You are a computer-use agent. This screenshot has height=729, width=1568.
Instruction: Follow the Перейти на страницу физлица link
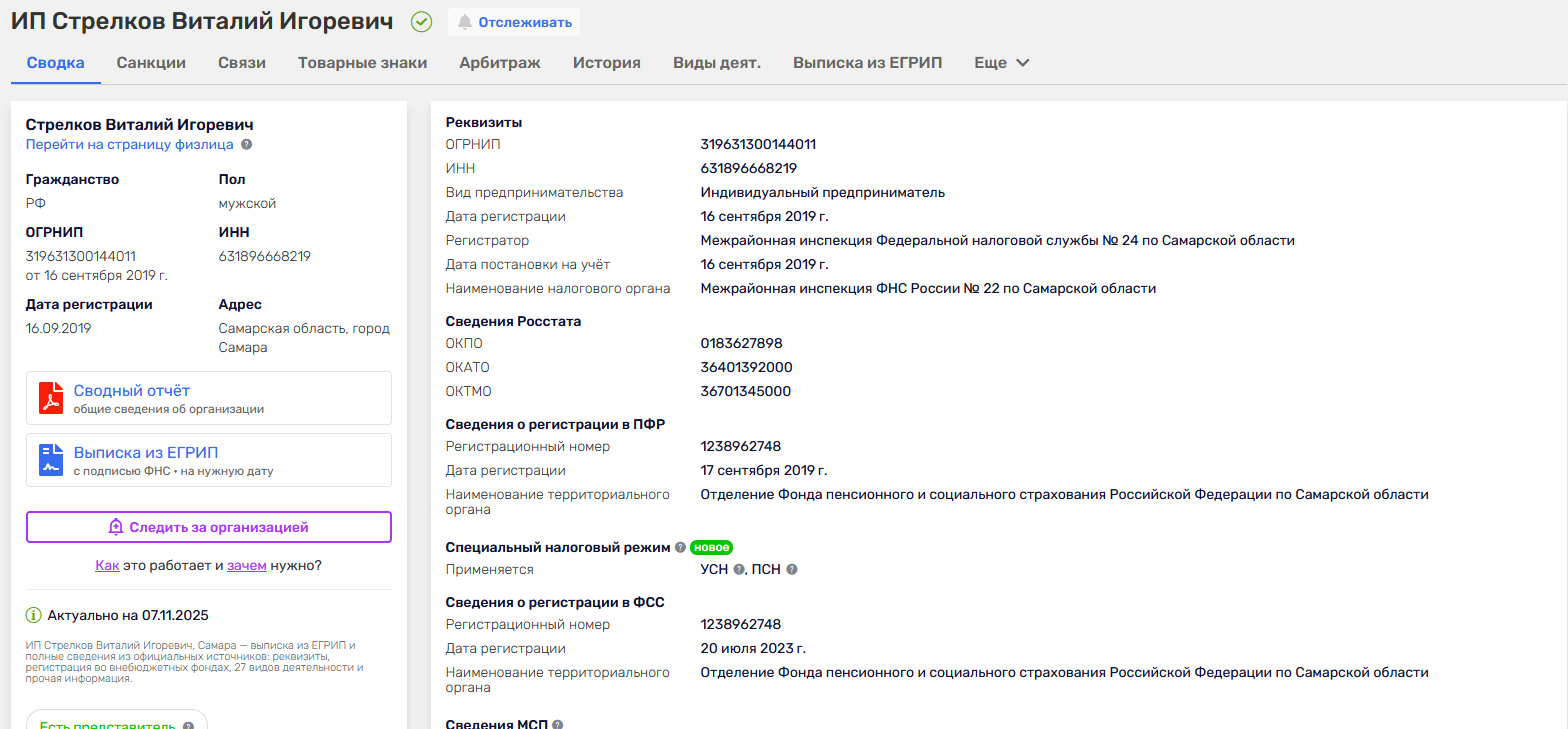129,144
